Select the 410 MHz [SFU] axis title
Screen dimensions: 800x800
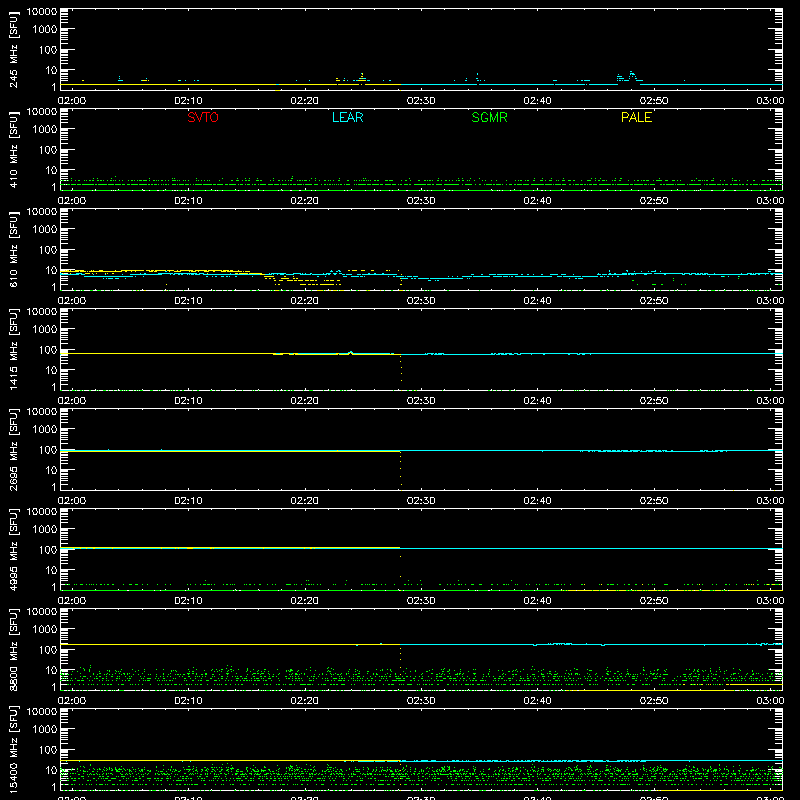pos(13,149)
